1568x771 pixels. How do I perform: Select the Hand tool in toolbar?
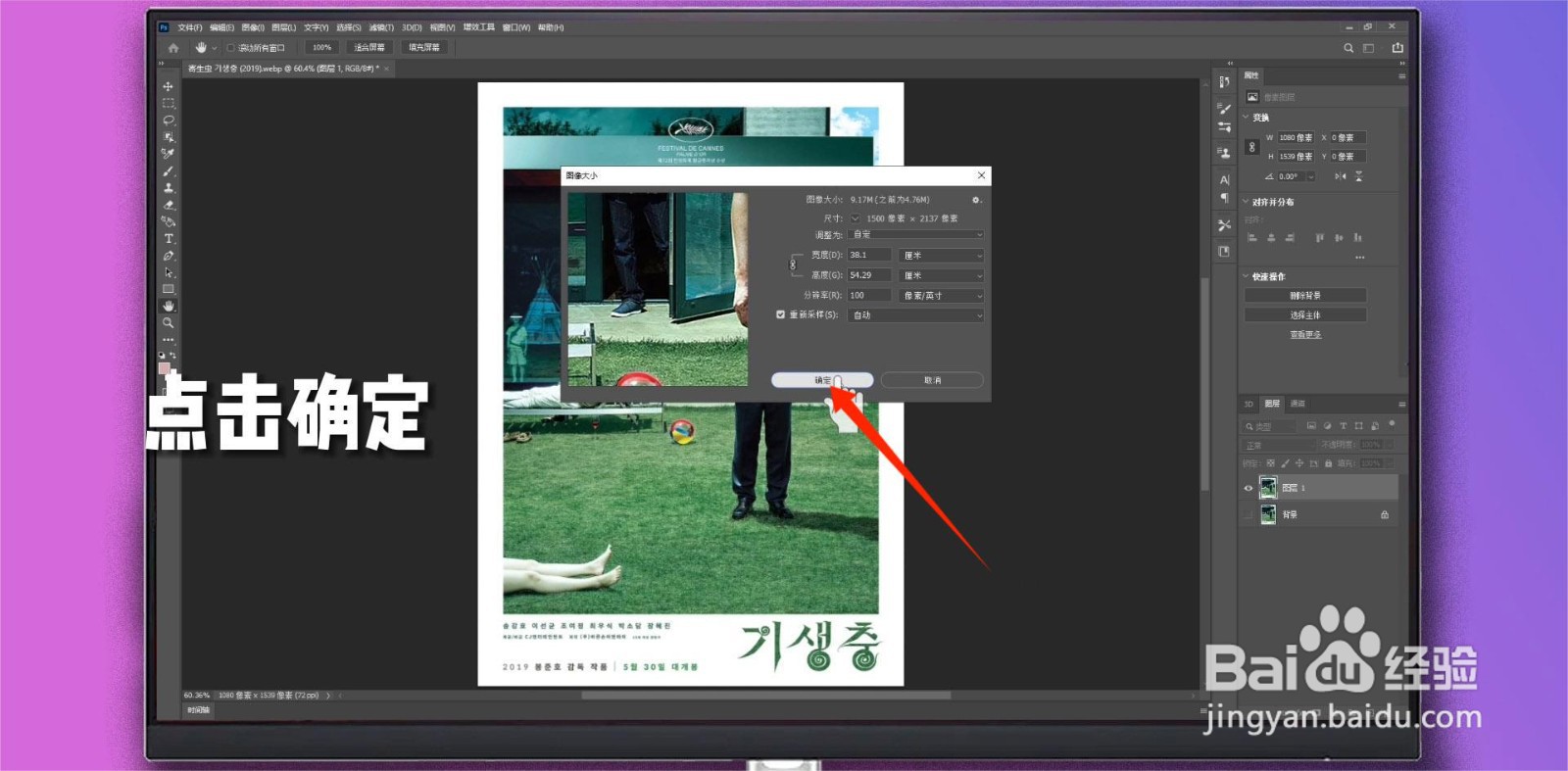click(168, 306)
